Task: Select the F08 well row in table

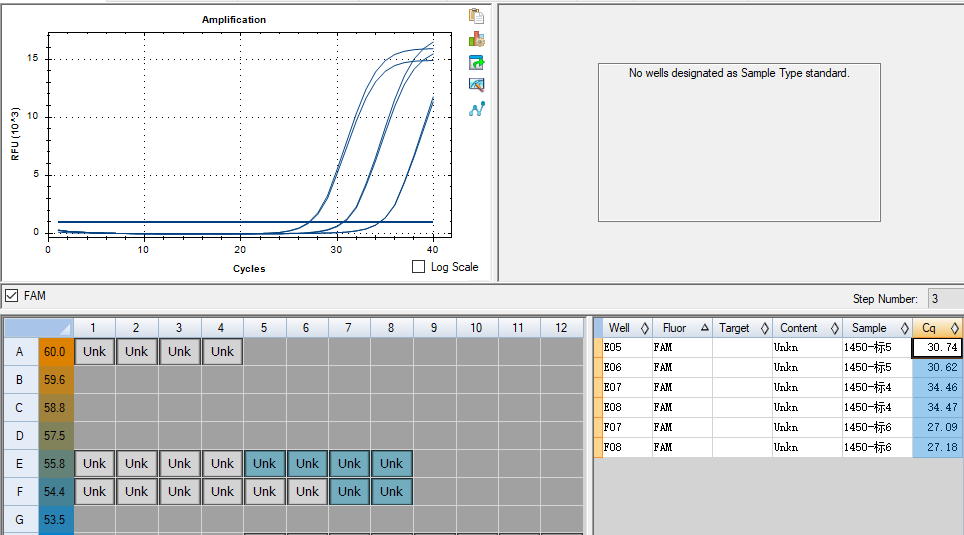Action: 778,447
